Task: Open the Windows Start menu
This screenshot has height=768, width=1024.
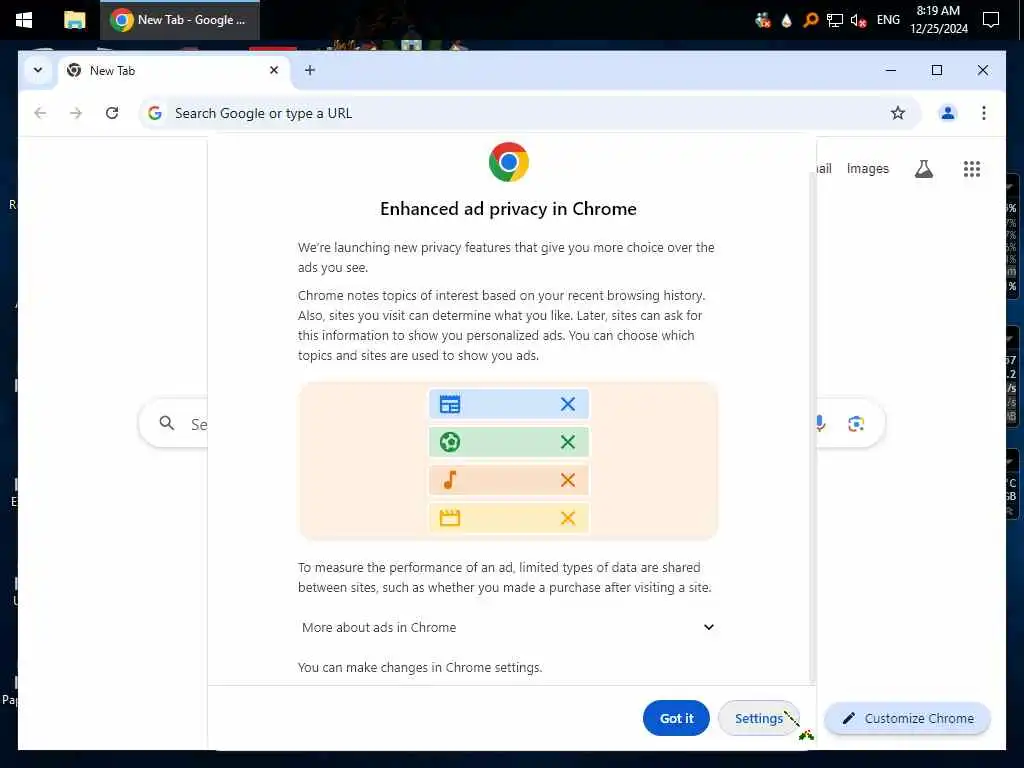Action: click(x=24, y=20)
